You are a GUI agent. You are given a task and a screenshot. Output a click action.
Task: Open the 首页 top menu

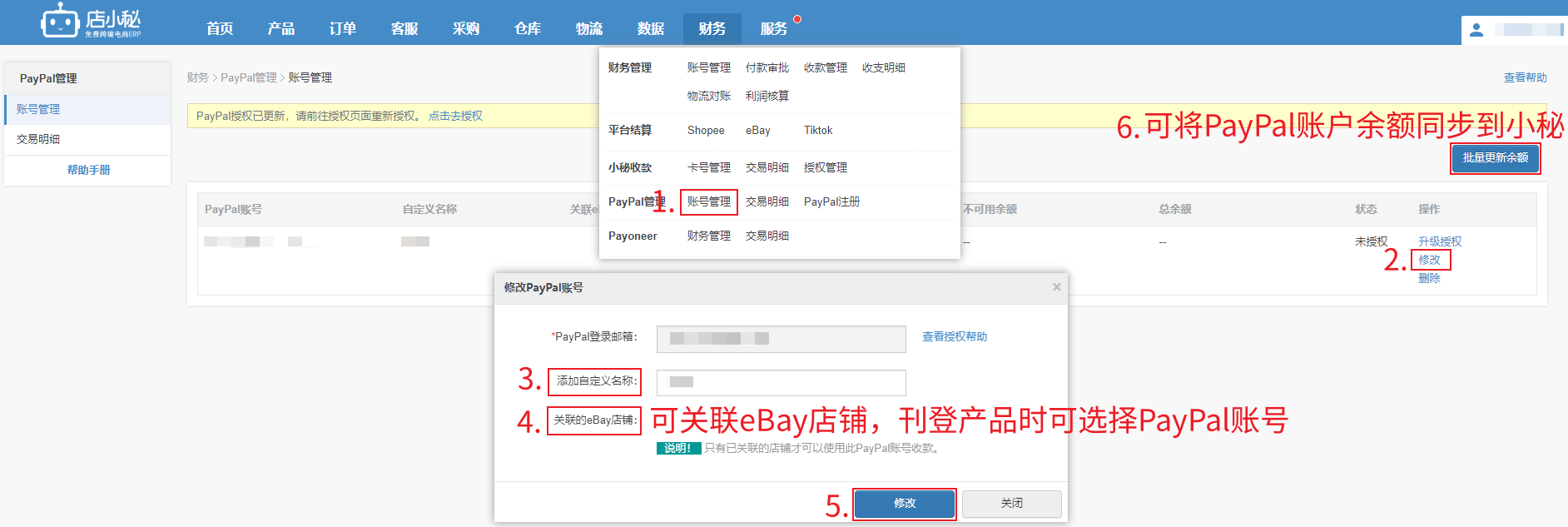220,28
